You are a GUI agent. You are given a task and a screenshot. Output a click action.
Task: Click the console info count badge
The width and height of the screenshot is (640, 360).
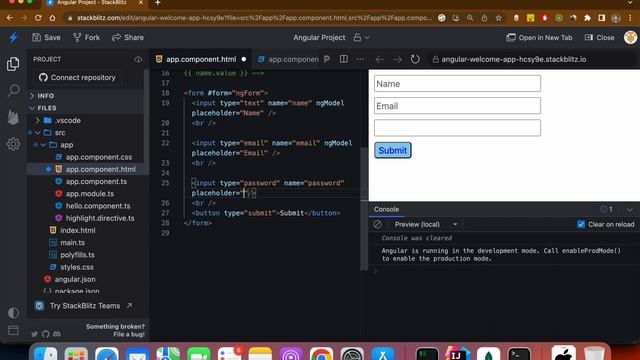(606, 209)
